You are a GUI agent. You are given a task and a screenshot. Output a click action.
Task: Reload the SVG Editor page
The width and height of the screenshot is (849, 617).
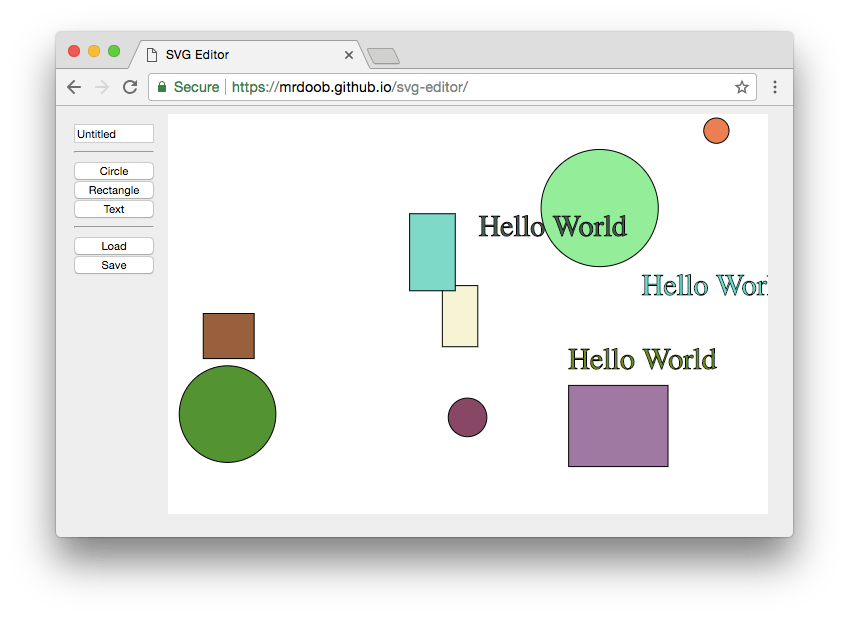129,87
